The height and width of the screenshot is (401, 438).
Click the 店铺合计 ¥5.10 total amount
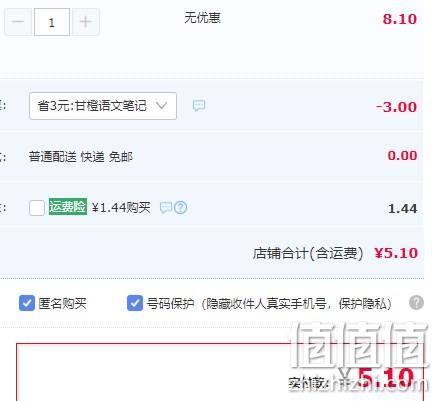[396, 253]
